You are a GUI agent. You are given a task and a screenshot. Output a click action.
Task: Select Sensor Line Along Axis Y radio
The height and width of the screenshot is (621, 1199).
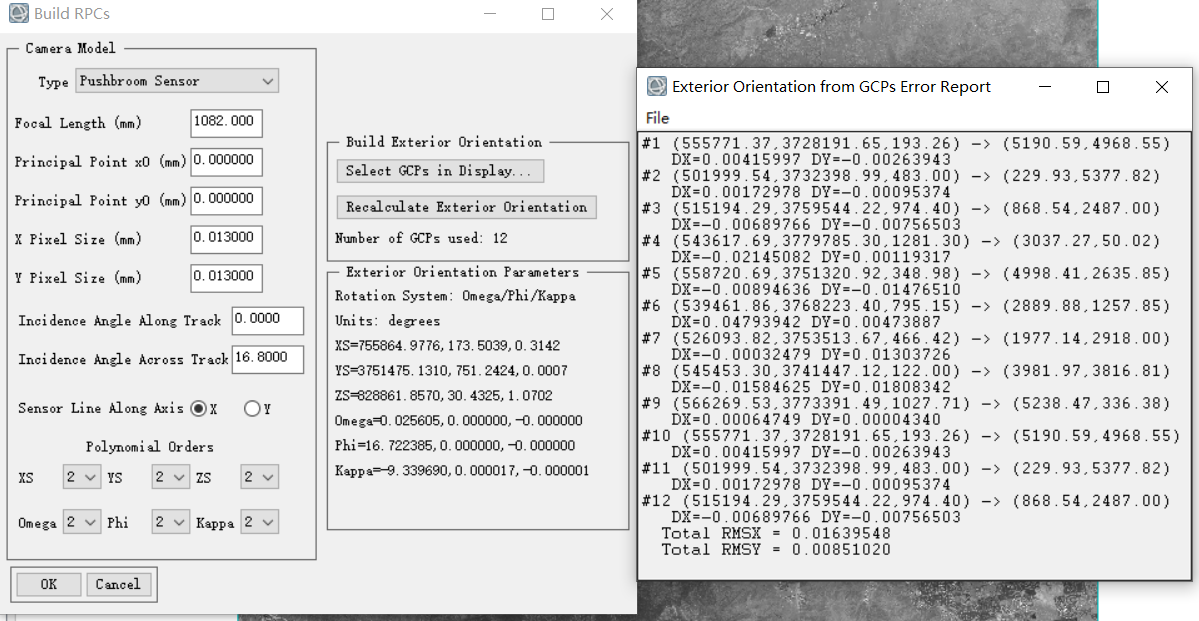(x=252, y=409)
